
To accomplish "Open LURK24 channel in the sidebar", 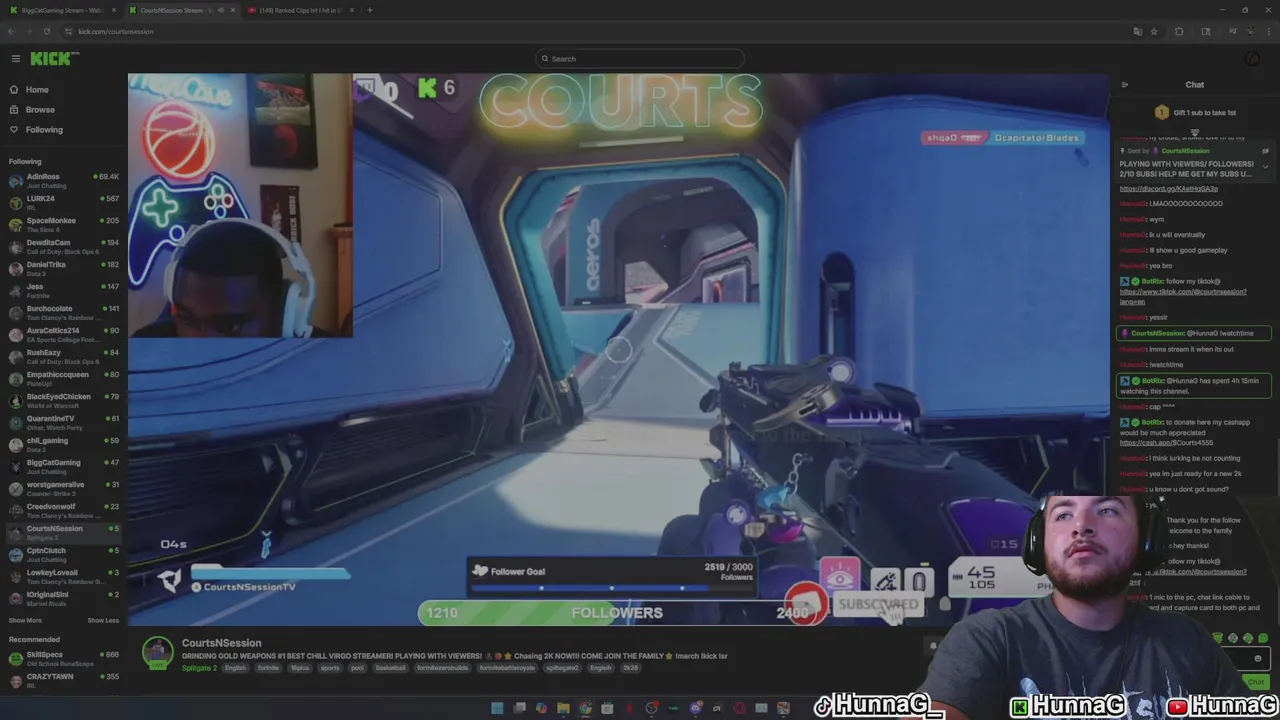I will [62, 202].
